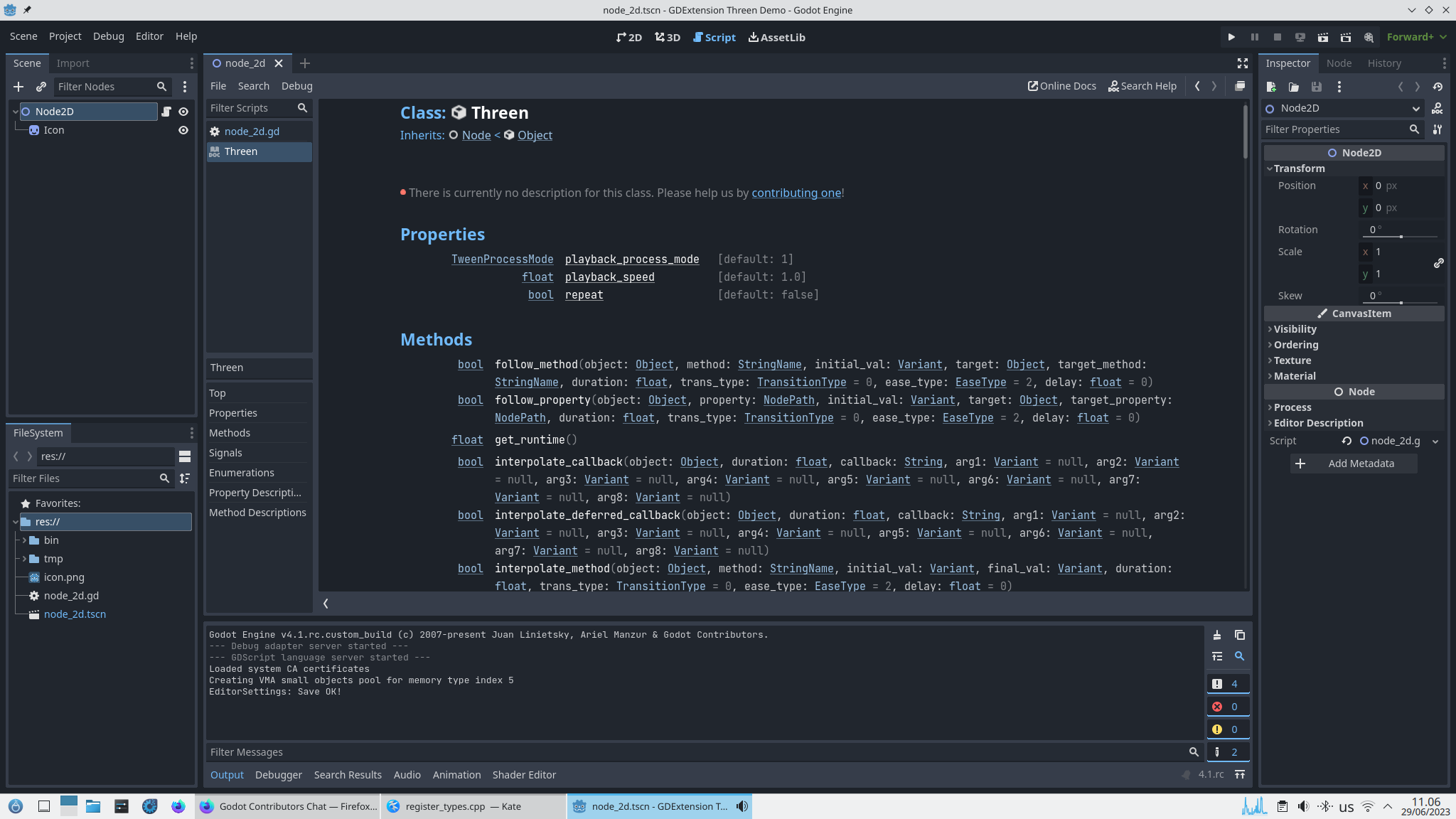This screenshot has width=1456, height=819.
Task: Click the Filter Properties search field
Action: click(1337, 129)
